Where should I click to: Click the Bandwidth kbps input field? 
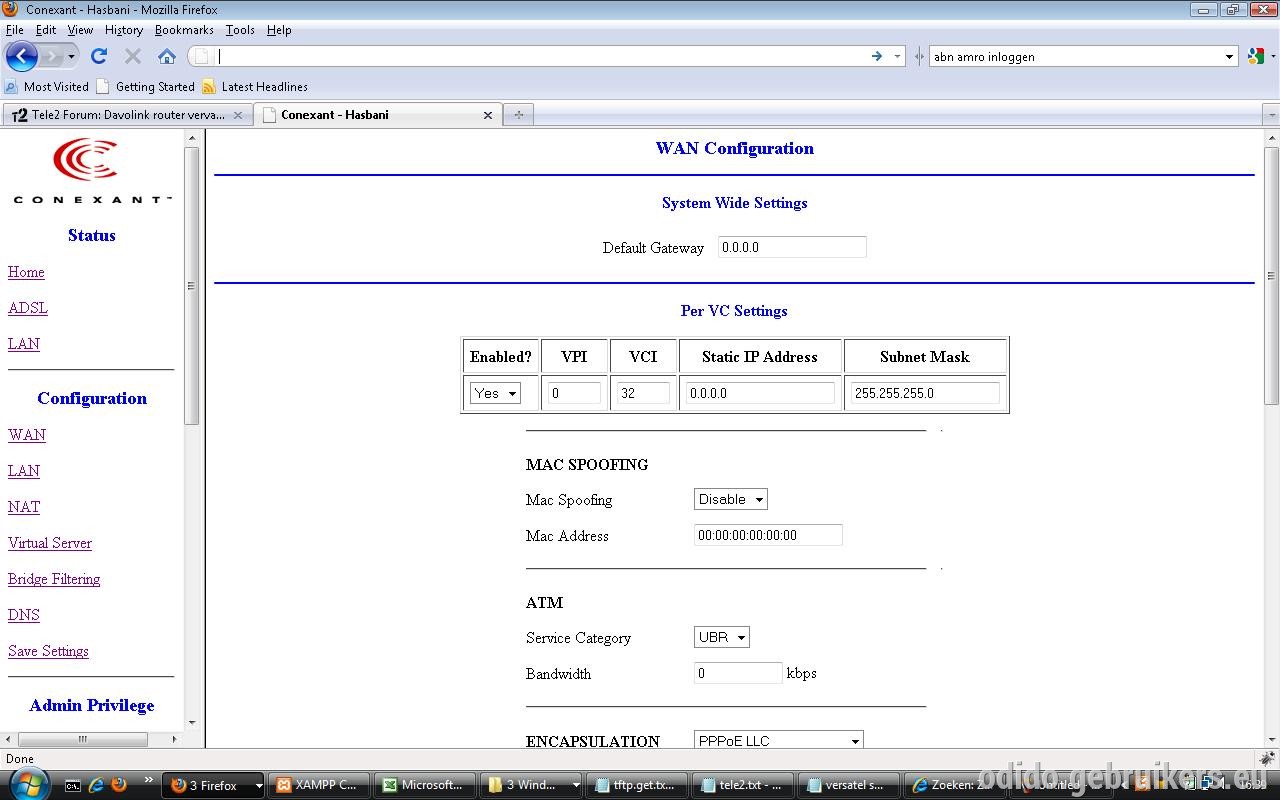point(738,673)
